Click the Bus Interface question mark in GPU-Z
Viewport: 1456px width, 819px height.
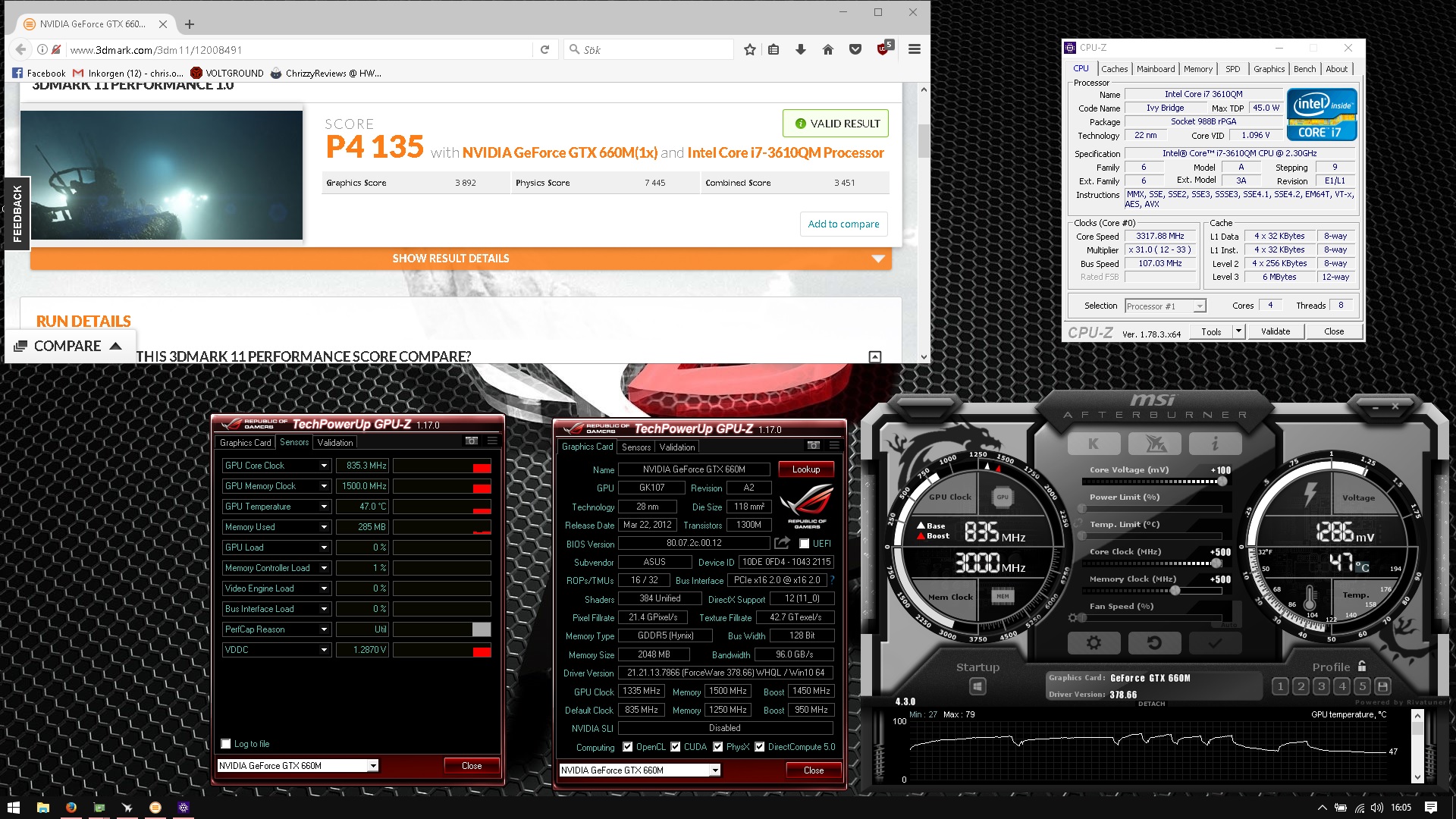point(832,580)
